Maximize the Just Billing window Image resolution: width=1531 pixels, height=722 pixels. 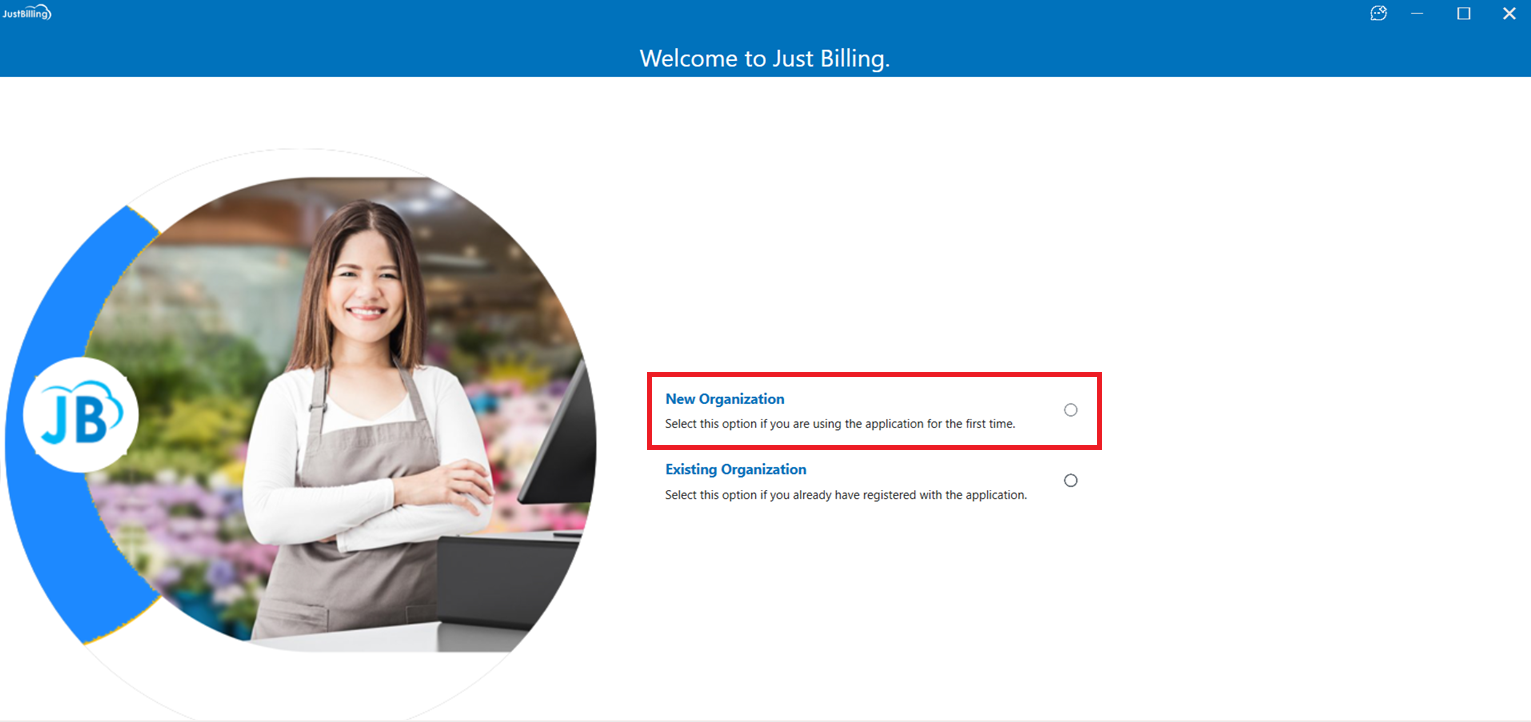point(1463,13)
